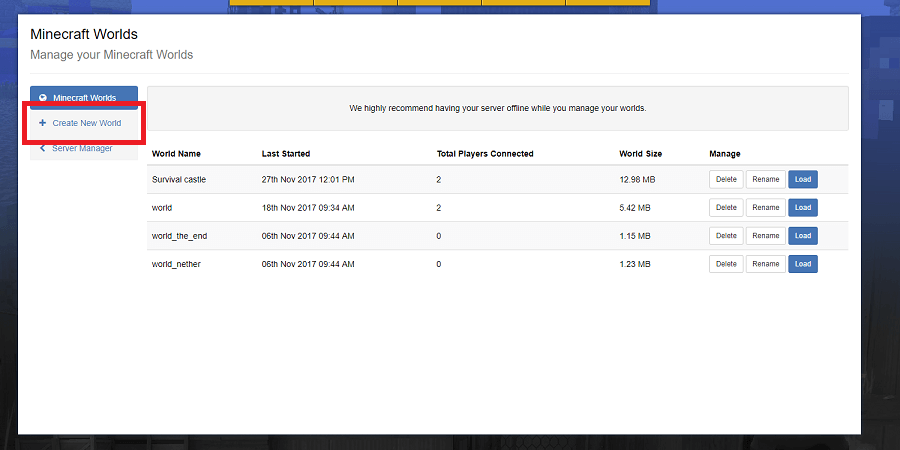This screenshot has width=900, height=450.
Task: Rename the world_the_end world
Action: tap(766, 235)
